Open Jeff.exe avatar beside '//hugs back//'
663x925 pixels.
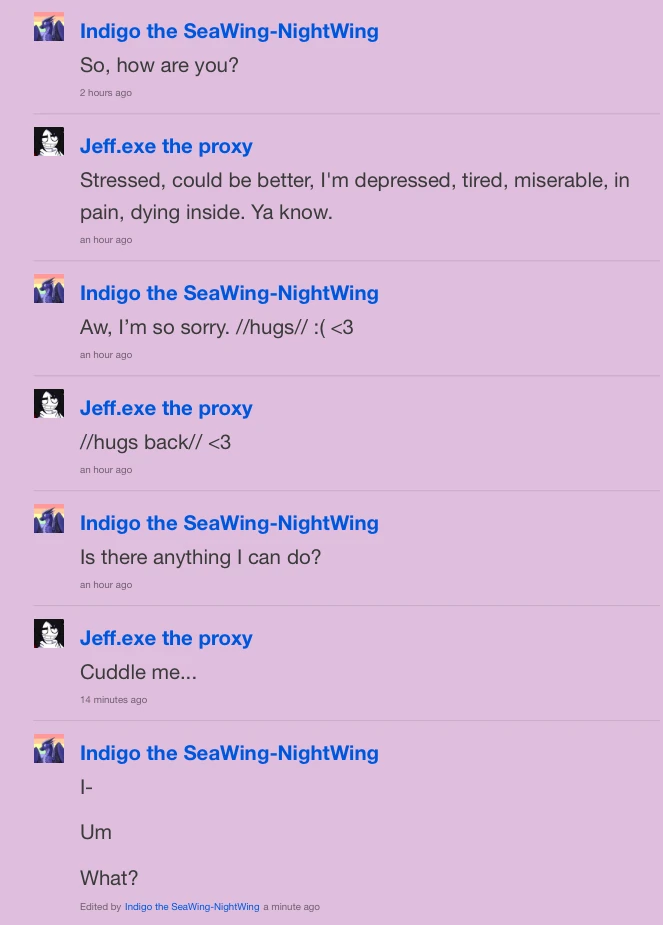click(49, 404)
